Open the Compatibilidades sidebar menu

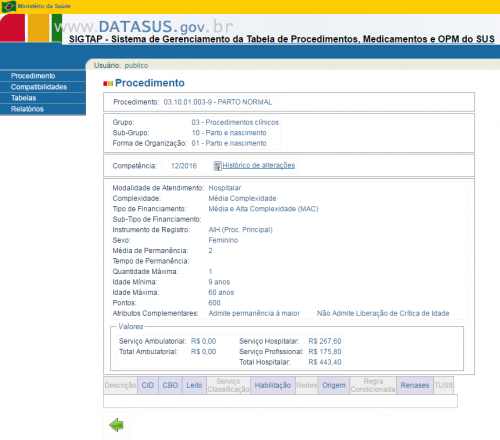click(x=43, y=87)
